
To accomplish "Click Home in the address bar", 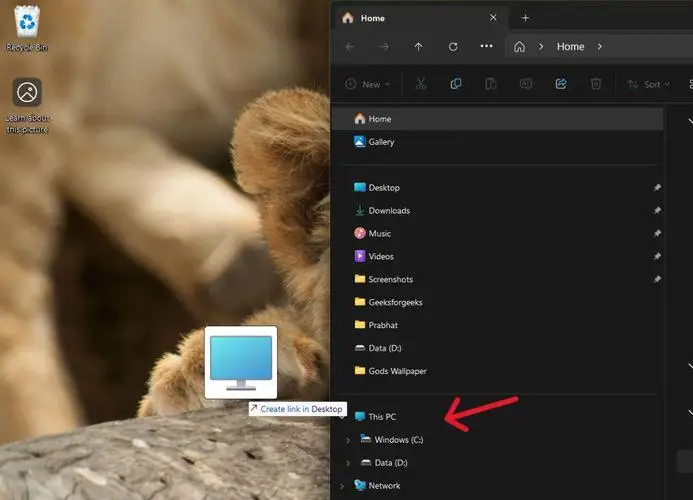I will coord(570,47).
